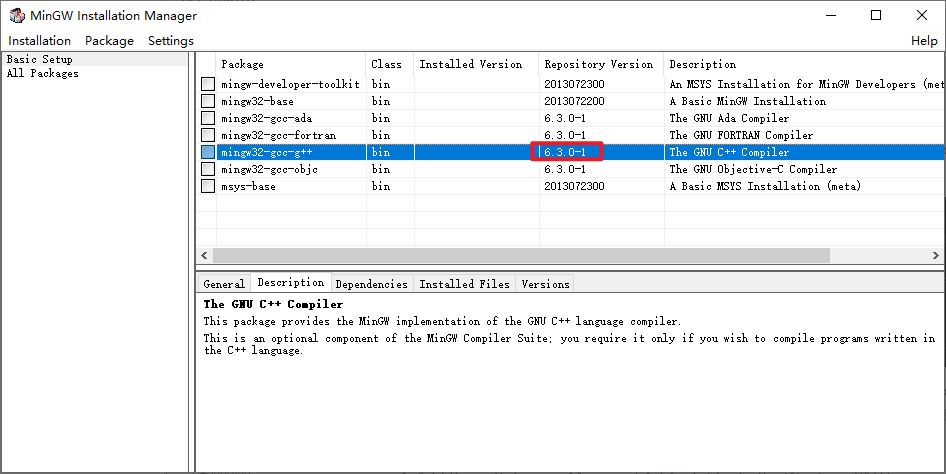Click 6.3.0-1 version in mingw32-gcc-g++ row
Viewport: 946px width, 474px height.
(565, 152)
